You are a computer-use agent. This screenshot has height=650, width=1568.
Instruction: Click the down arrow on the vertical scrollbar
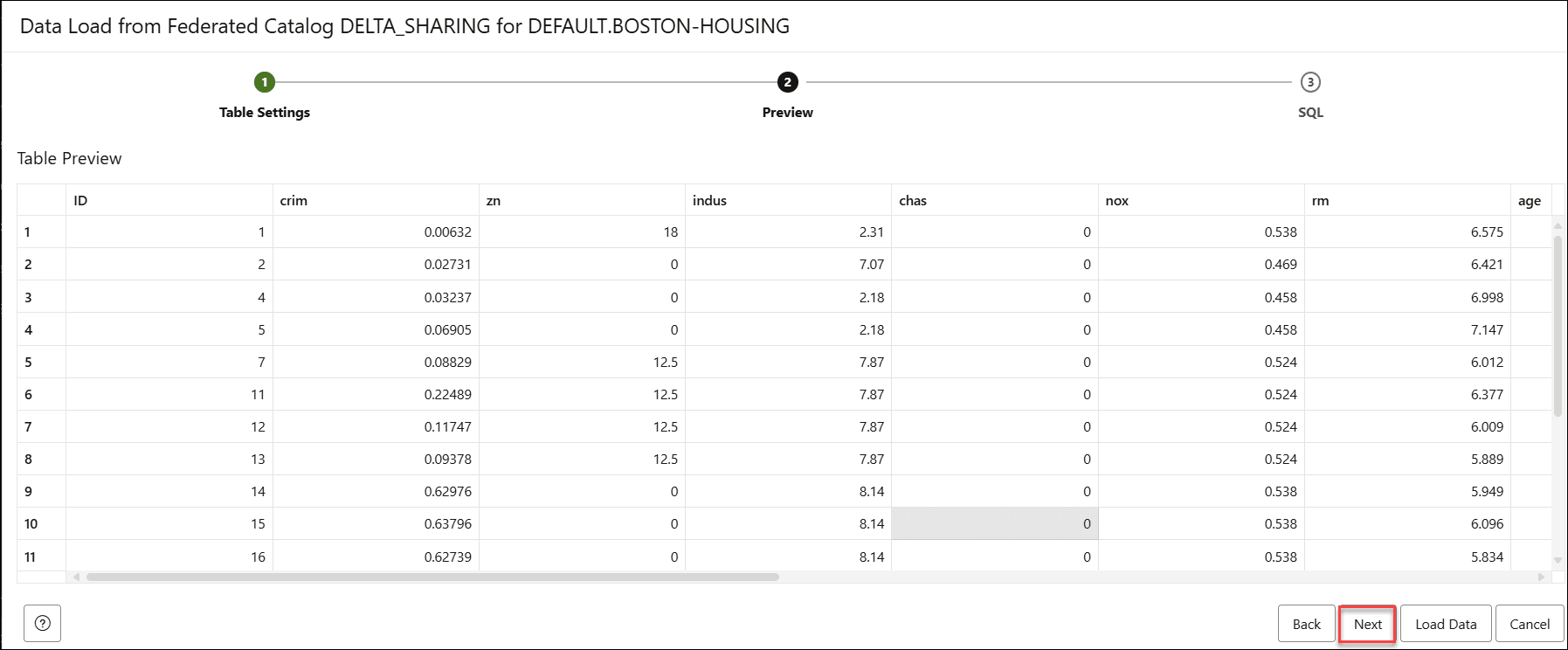pos(1558,559)
